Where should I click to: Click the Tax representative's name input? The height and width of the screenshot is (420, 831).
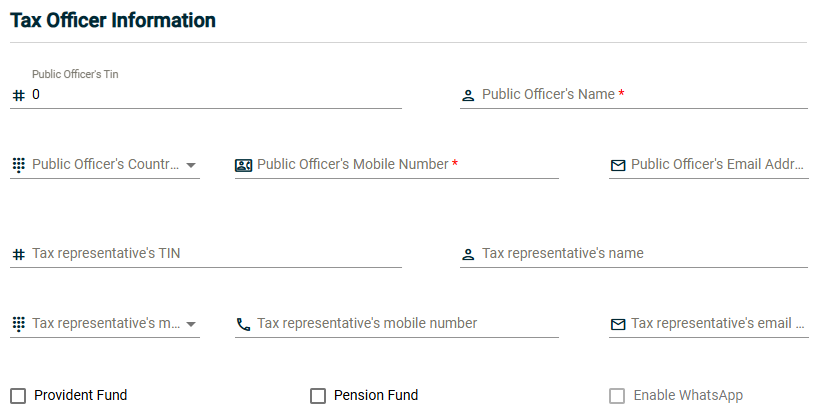pyautogui.click(x=640, y=254)
